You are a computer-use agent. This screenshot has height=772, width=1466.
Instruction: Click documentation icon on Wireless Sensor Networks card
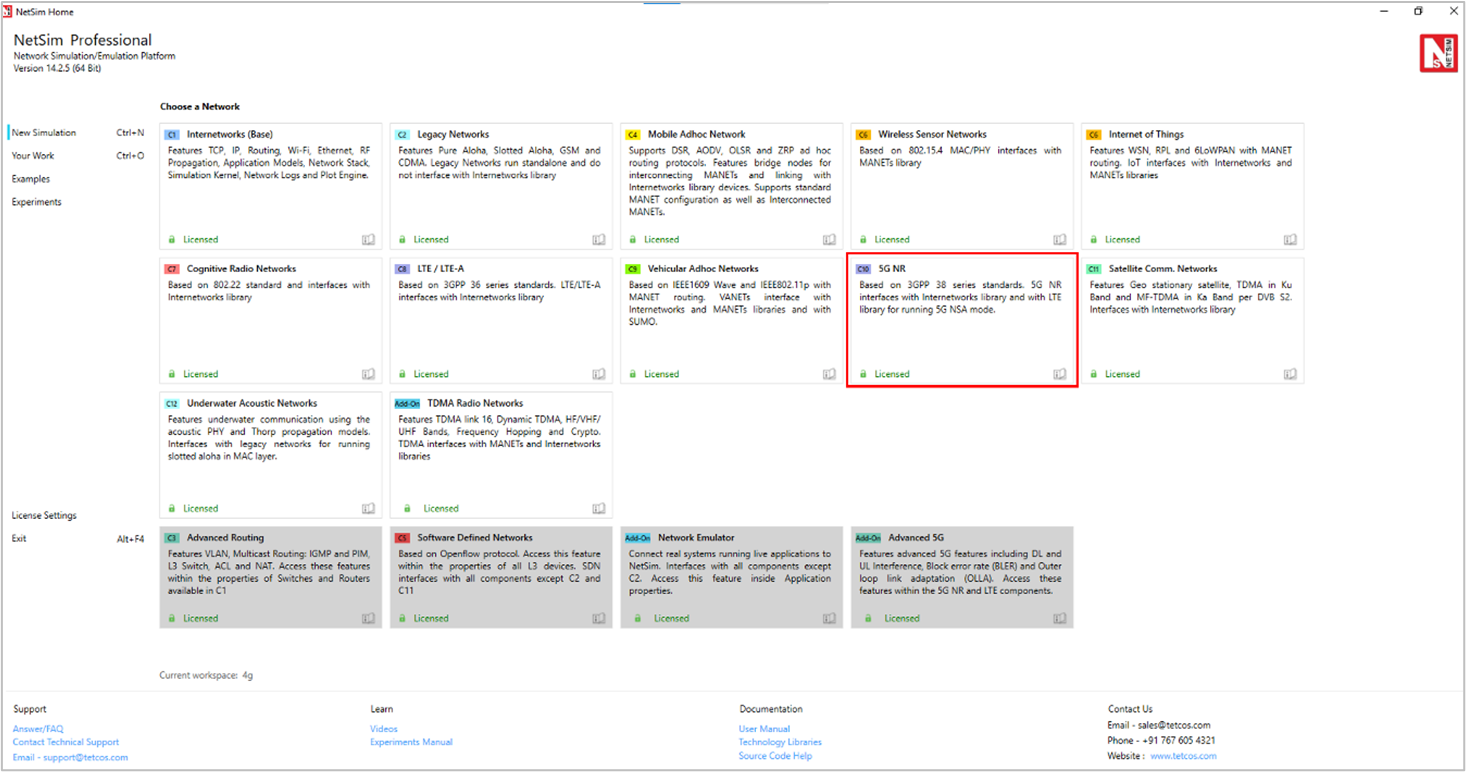(x=1060, y=240)
